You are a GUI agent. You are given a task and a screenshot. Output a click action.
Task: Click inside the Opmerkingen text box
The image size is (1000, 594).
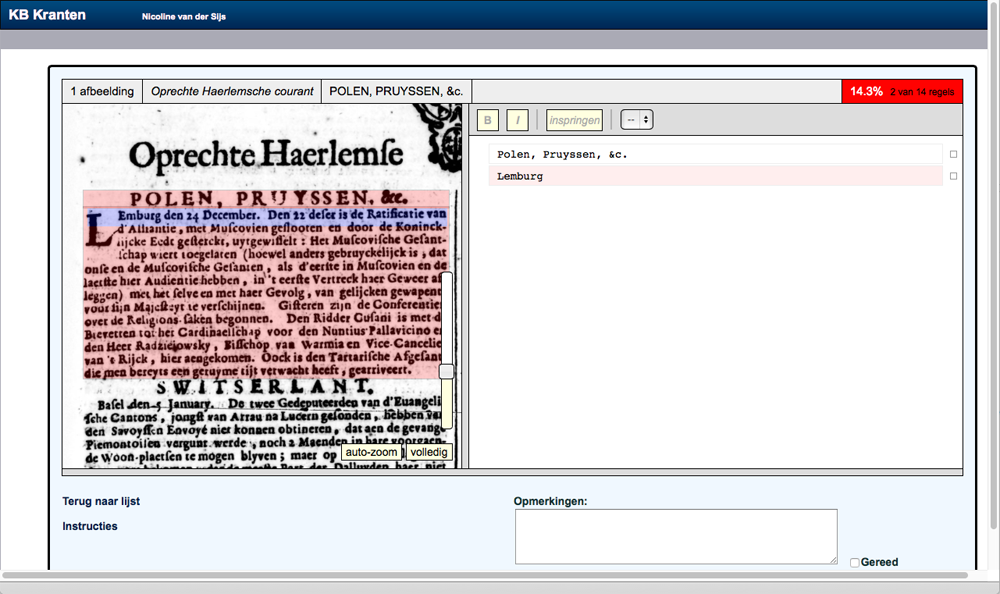click(675, 536)
